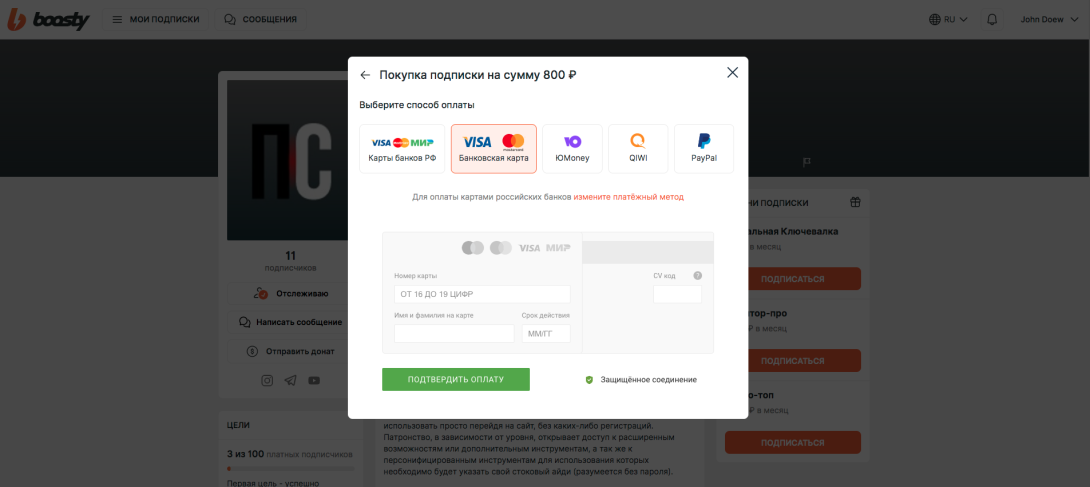Image resolution: width=1090 pixels, height=487 pixels.
Task: Close the subscription purchase dialog
Action: [x=732, y=73]
